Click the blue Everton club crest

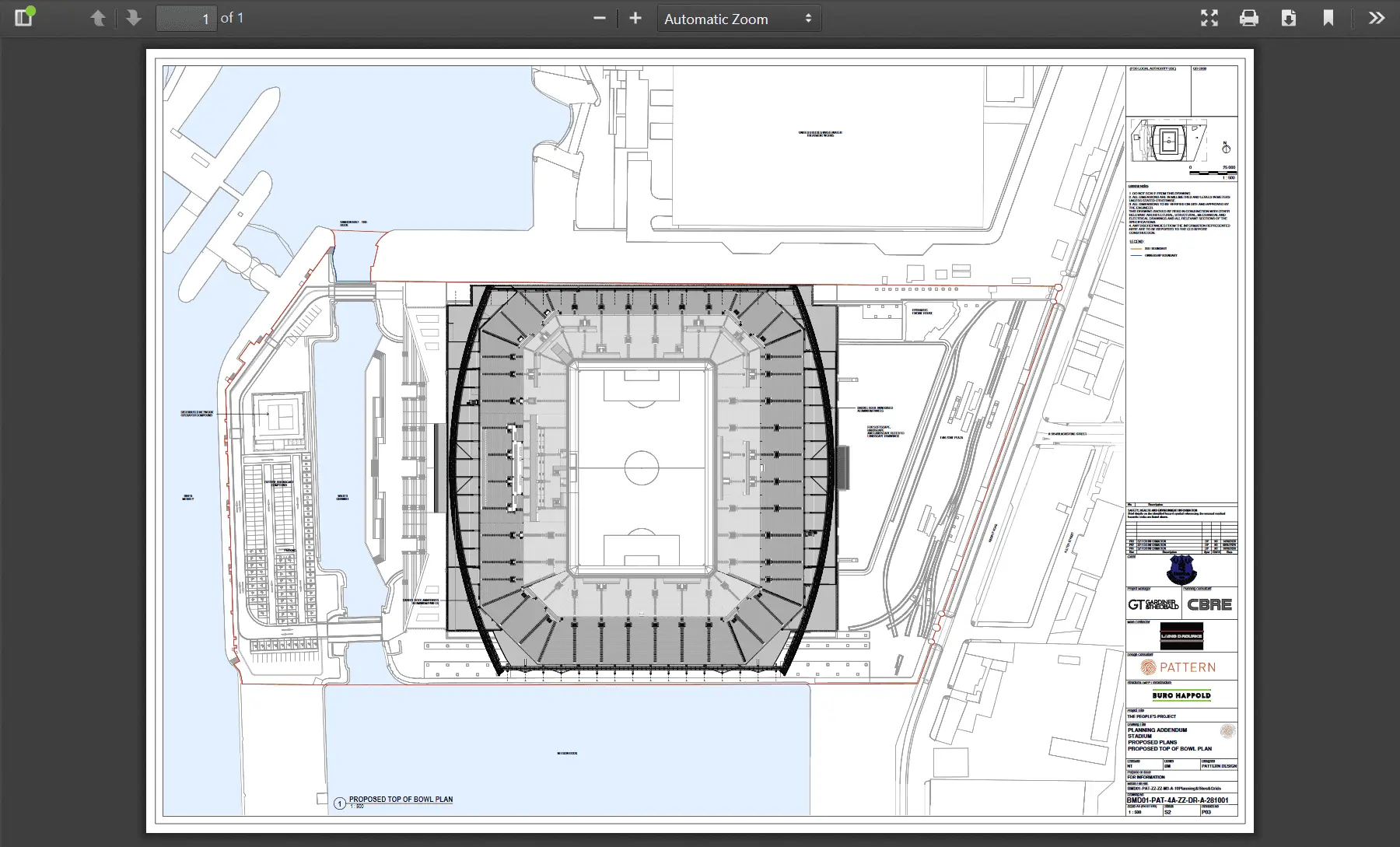pos(1181,571)
